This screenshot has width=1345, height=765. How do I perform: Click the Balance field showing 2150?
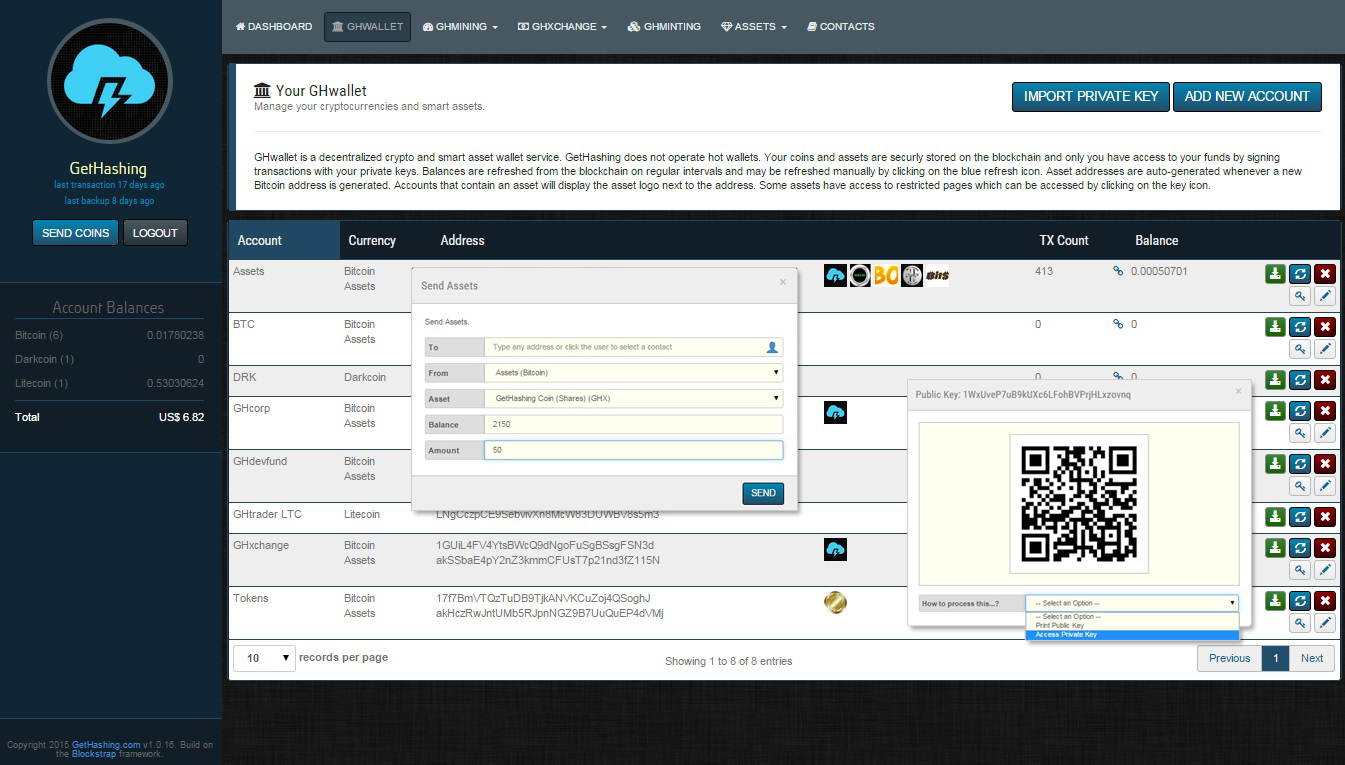click(x=634, y=424)
